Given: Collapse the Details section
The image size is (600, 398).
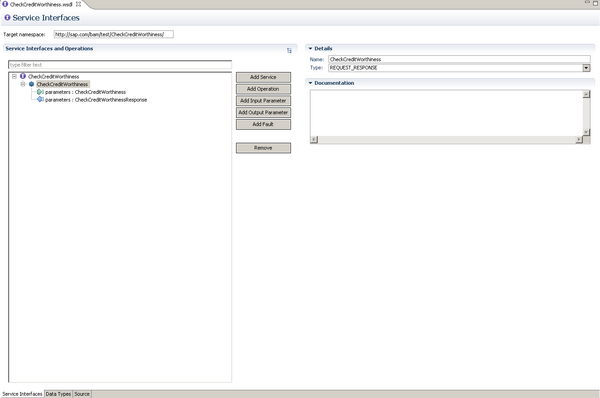Looking at the screenshot, I should coord(310,49).
